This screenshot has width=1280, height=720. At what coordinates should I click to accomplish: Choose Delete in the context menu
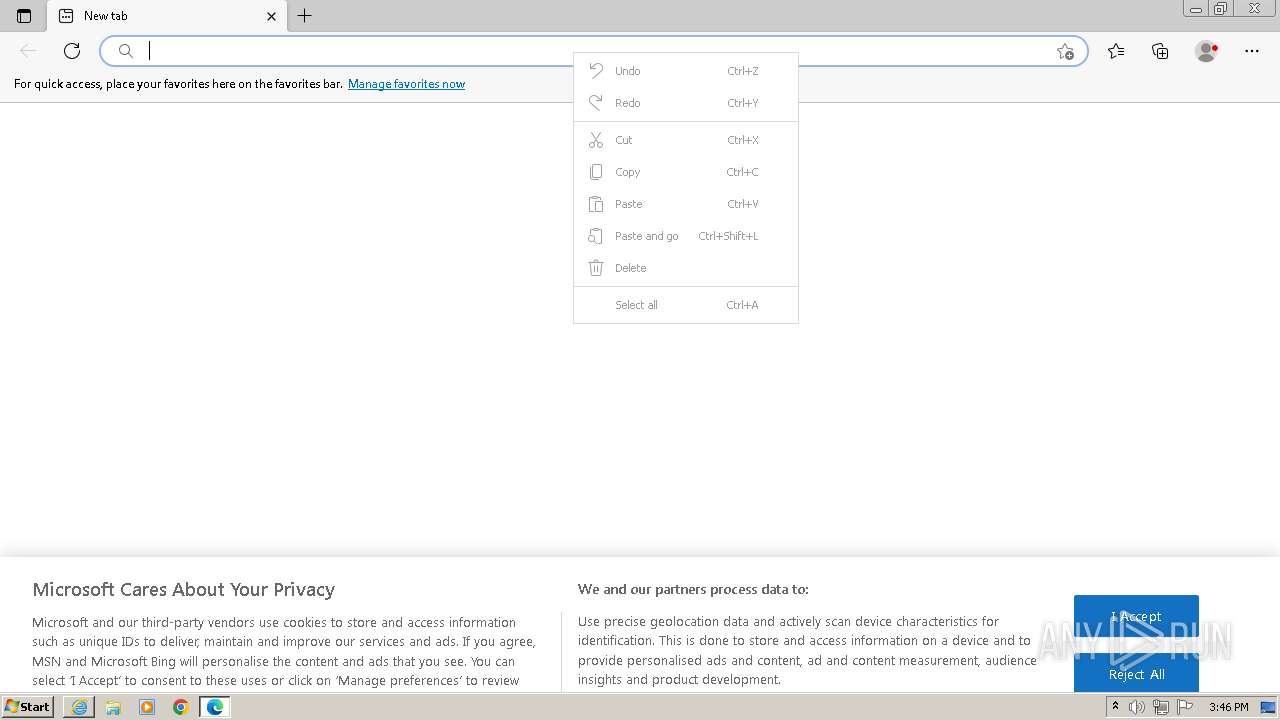click(686, 268)
